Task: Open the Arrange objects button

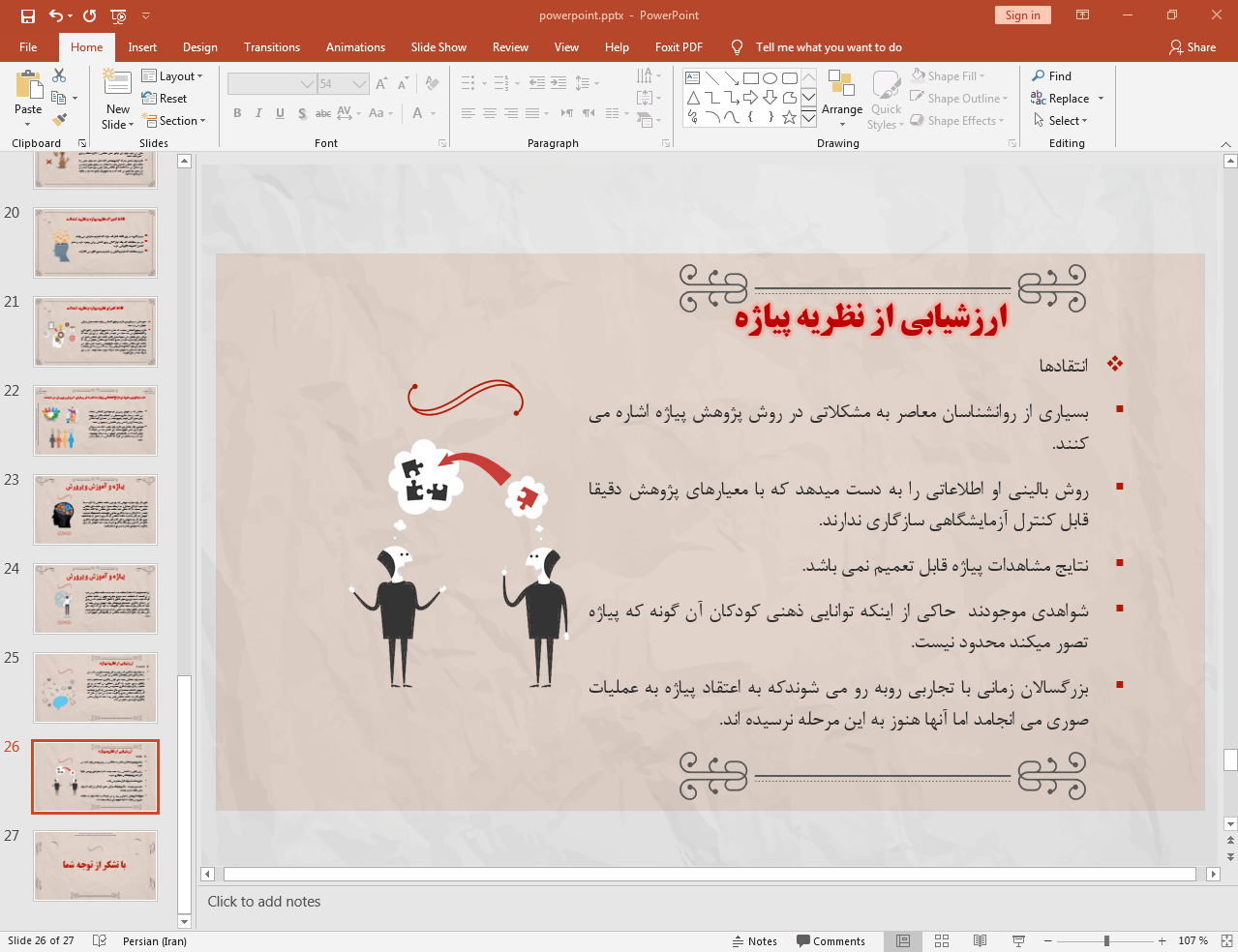Action: point(841,99)
